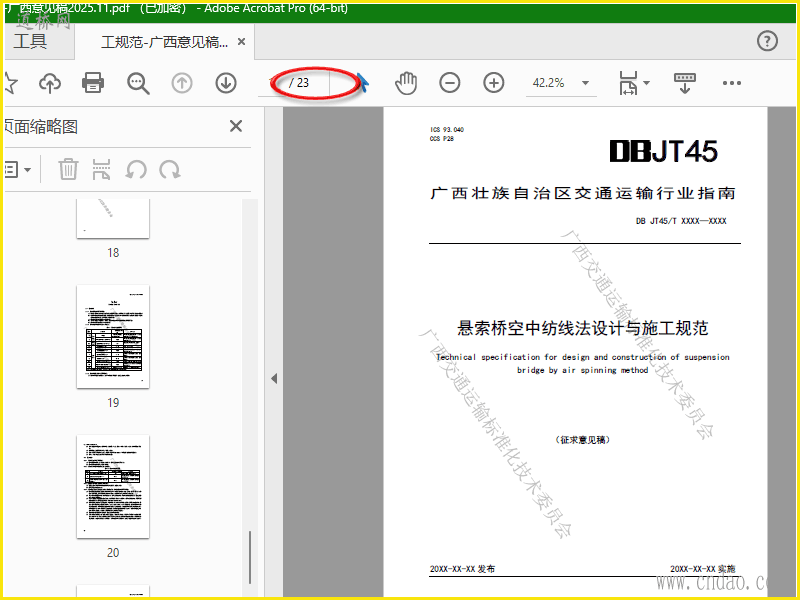This screenshot has height=600, width=800.
Task: Open the Help question mark icon
Action: (x=767, y=41)
